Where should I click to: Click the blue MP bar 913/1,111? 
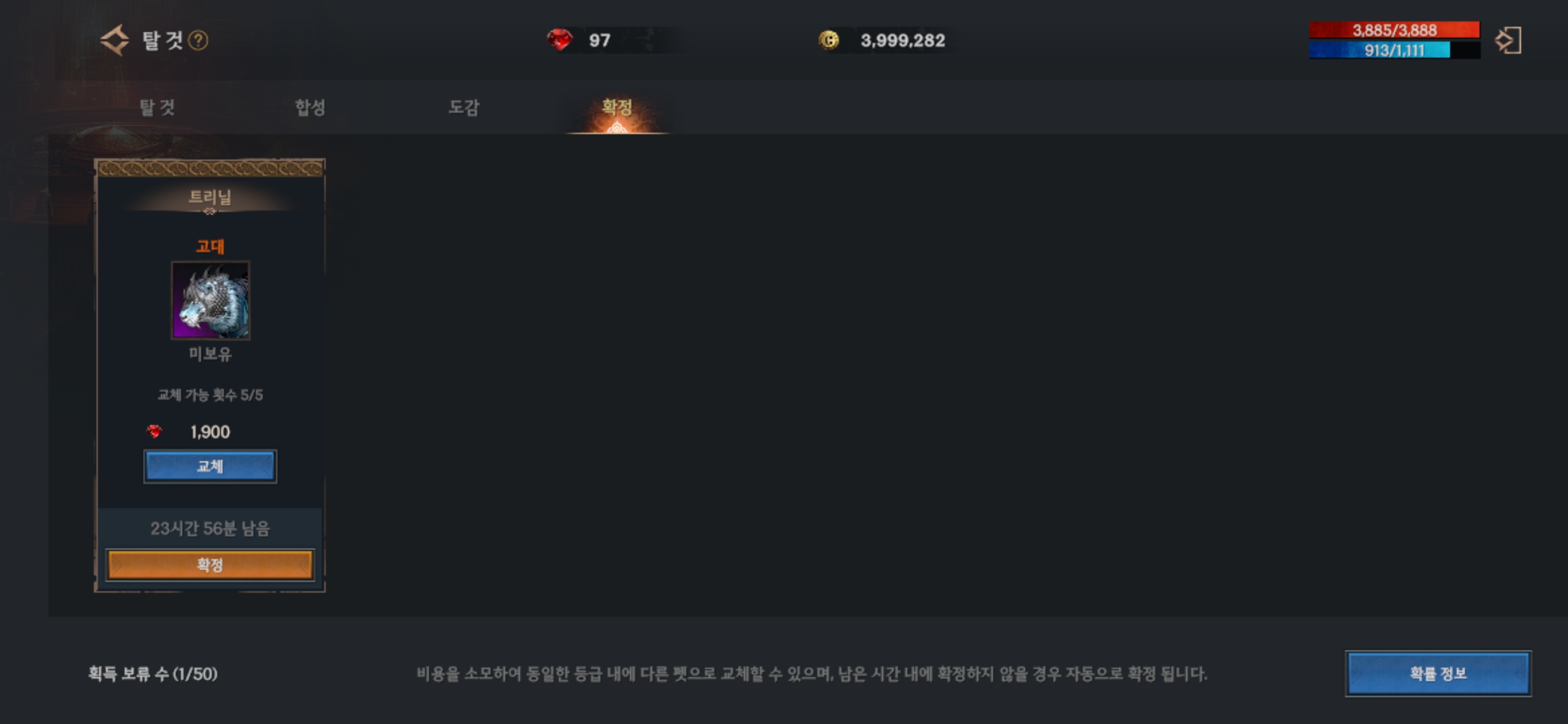pyautogui.click(x=1394, y=50)
